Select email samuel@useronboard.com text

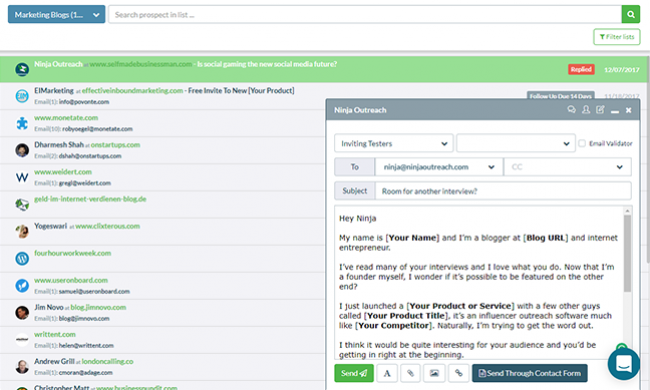[94, 291]
